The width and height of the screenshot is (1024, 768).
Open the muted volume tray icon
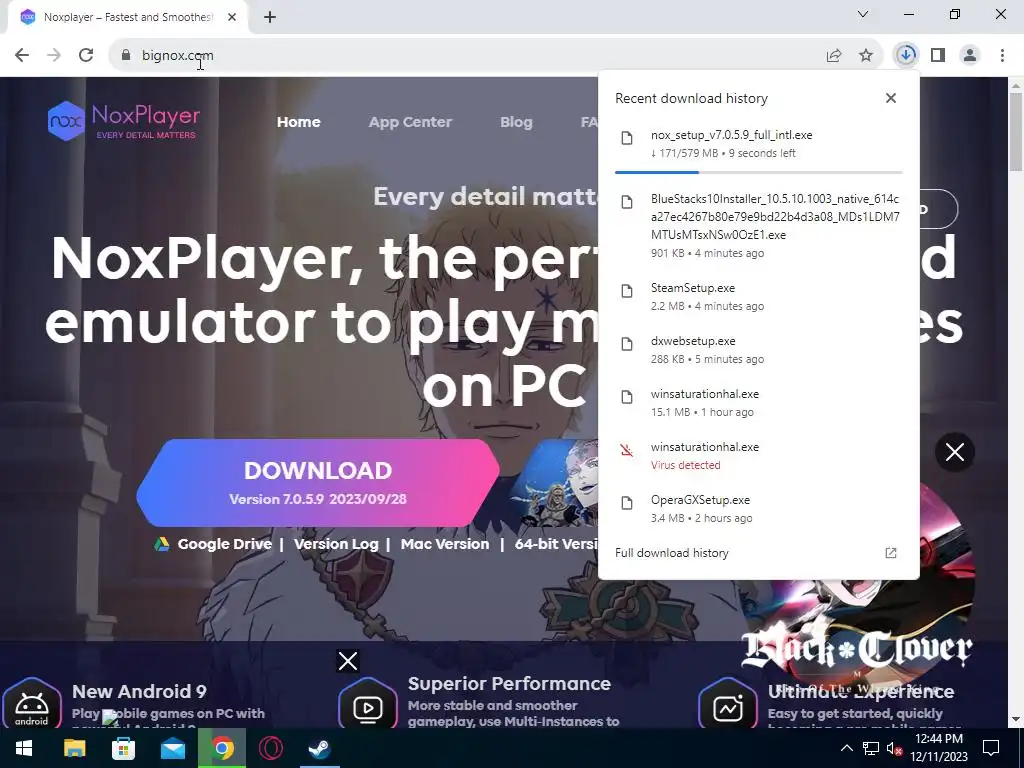(894, 748)
